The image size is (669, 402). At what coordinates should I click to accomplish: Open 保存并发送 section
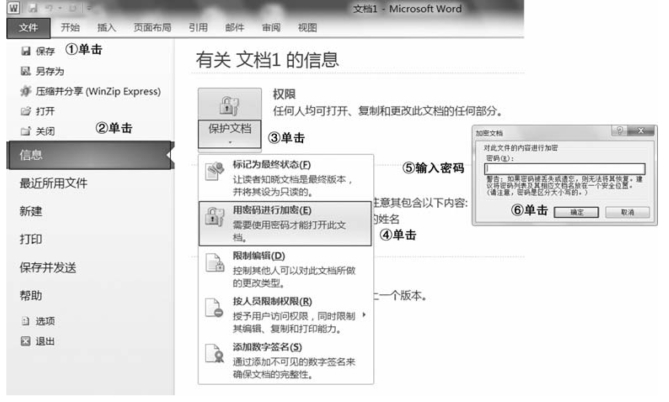pyautogui.click(x=48, y=268)
